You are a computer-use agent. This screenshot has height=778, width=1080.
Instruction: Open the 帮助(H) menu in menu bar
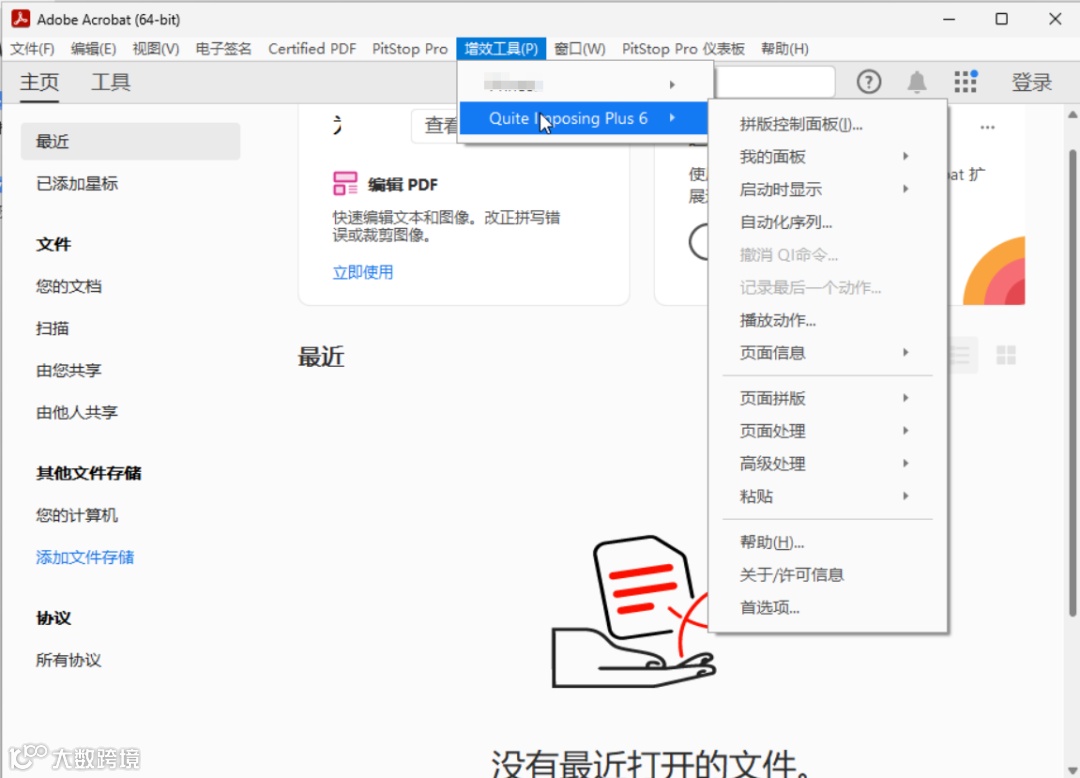pyautogui.click(x=785, y=49)
